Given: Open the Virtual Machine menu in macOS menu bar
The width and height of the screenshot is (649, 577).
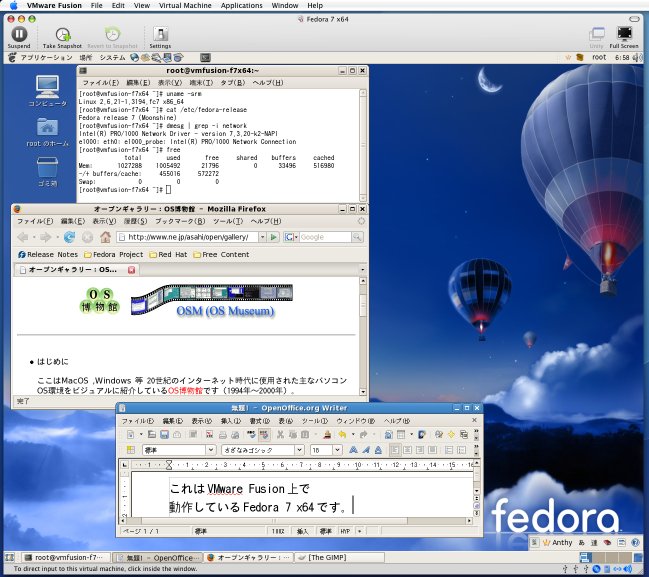Looking at the screenshot, I should [x=185, y=5].
